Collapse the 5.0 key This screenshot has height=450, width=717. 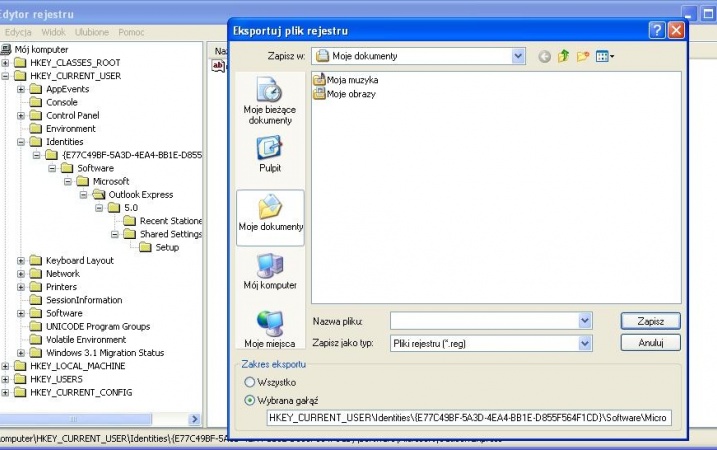coord(99,208)
